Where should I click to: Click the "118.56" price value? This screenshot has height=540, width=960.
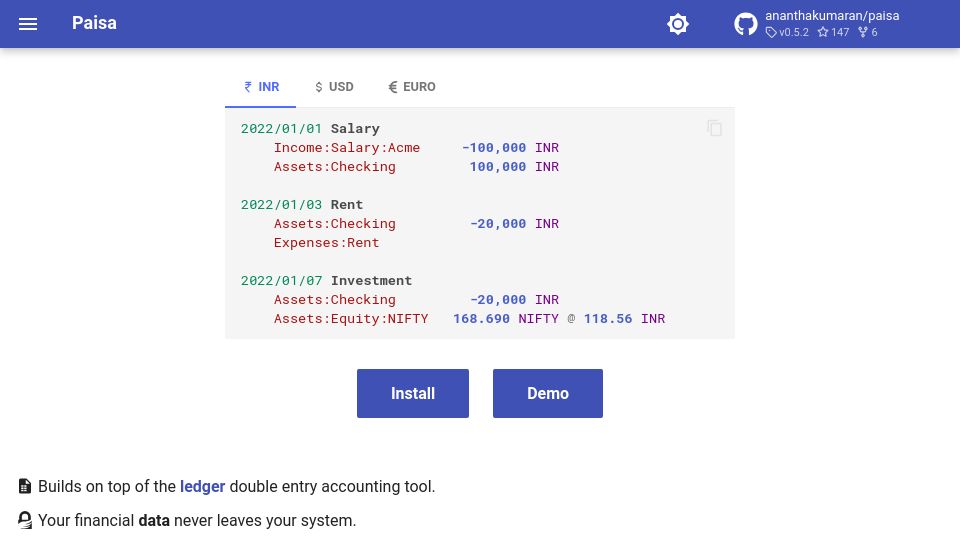[x=608, y=318]
